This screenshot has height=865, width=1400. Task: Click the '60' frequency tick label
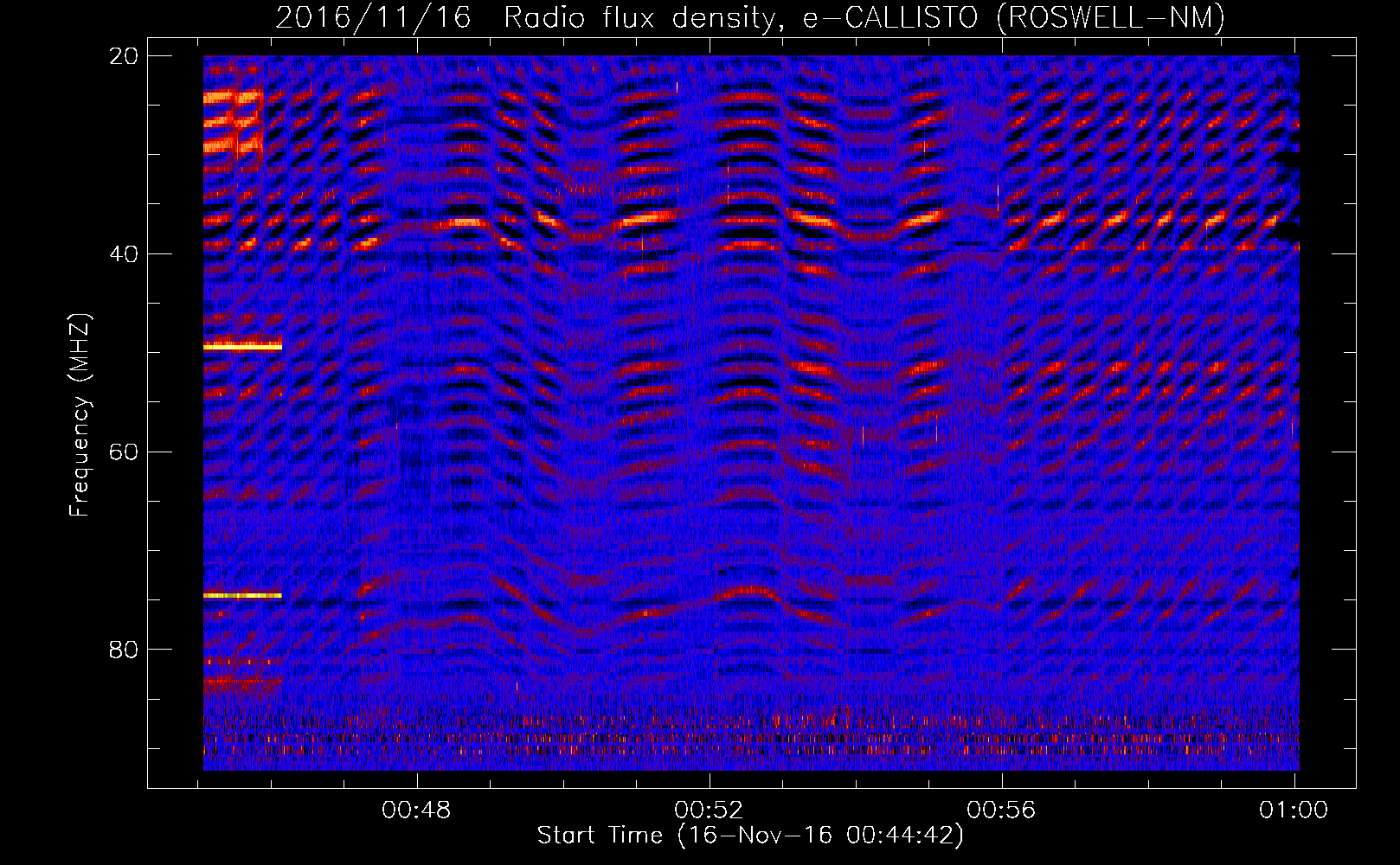pos(124,452)
